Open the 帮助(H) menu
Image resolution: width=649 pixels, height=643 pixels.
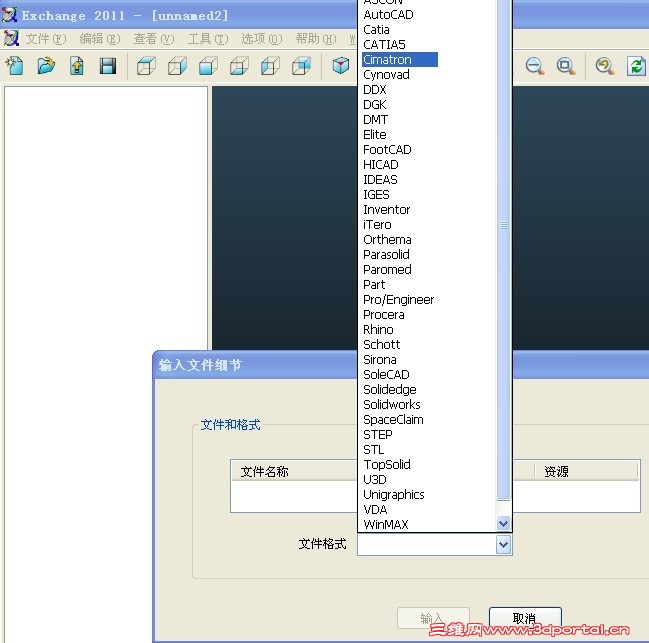coord(316,39)
